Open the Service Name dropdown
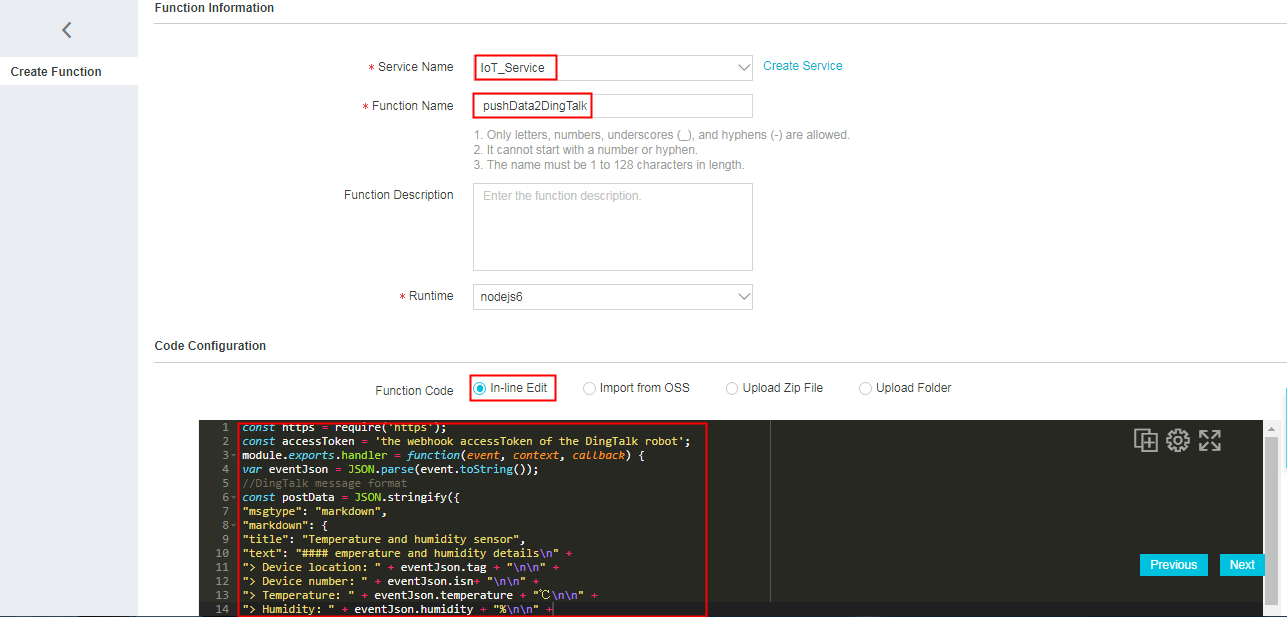1287x617 pixels. [612, 68]
